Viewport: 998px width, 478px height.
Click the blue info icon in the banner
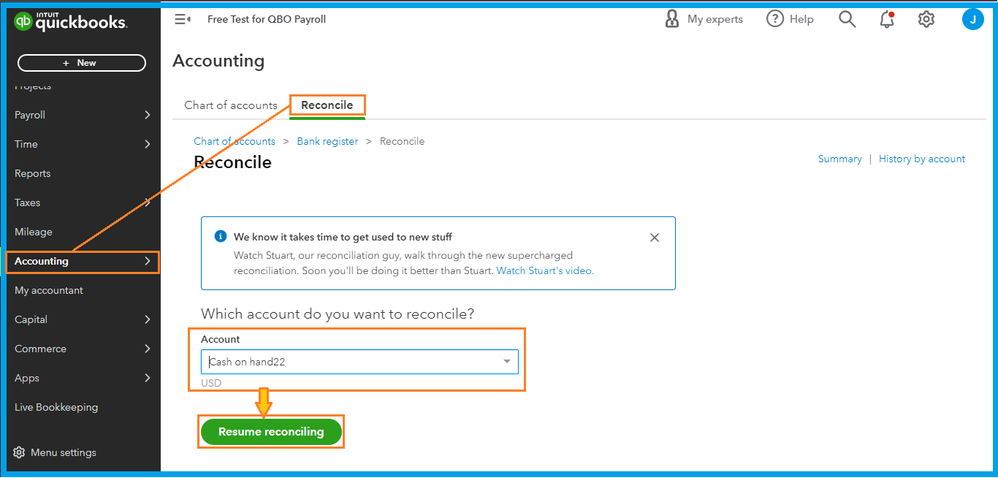tap(220, 237)
